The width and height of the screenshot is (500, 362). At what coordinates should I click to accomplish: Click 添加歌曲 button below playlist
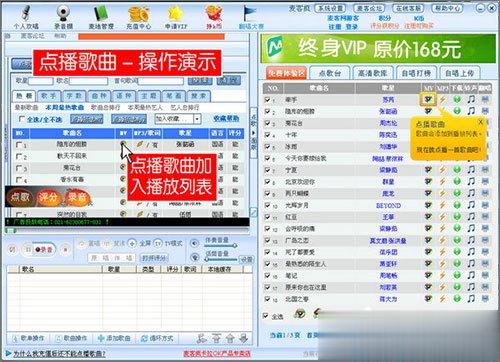pyautogui.click(x=114, y=338)
